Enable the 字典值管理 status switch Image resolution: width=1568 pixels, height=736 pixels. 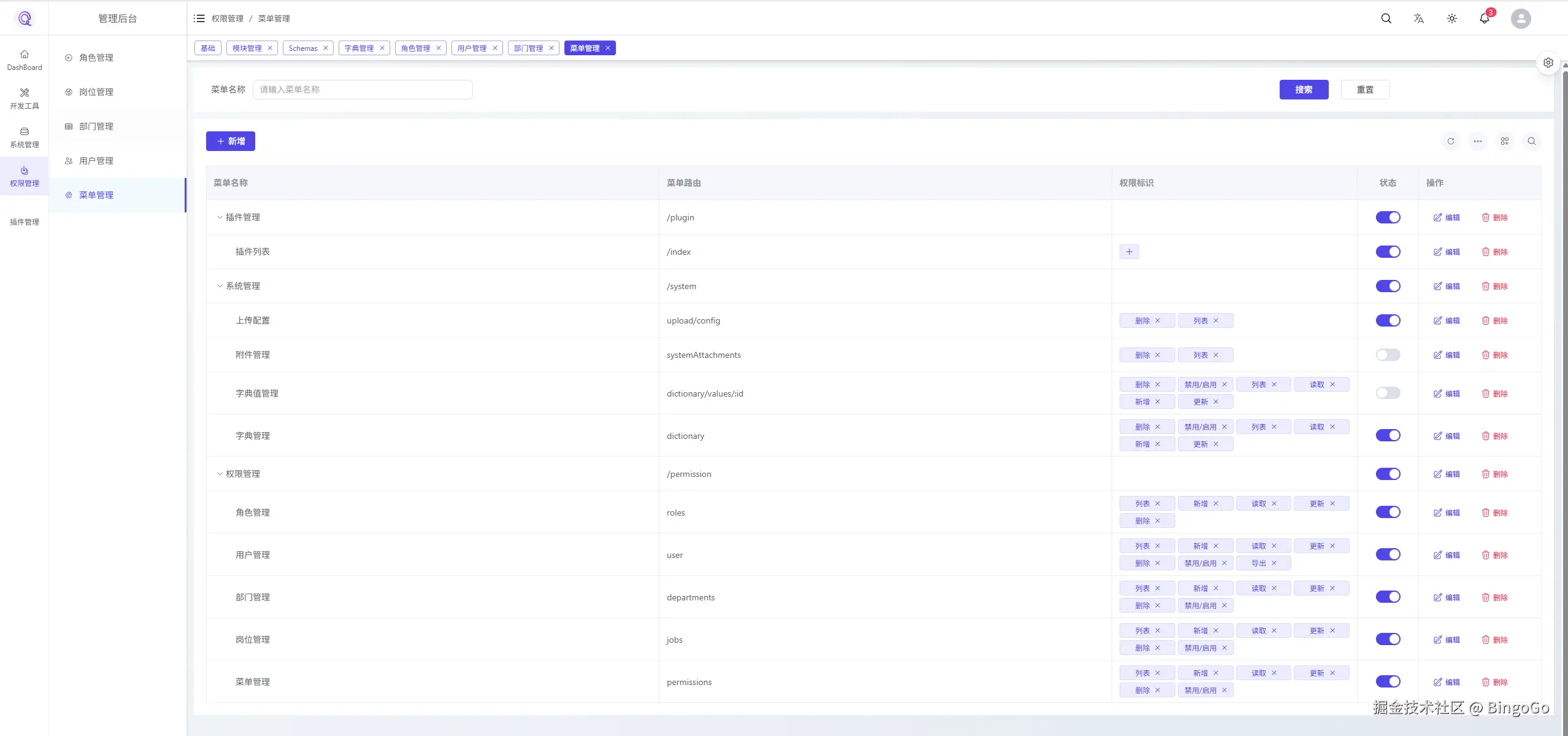1388,393
